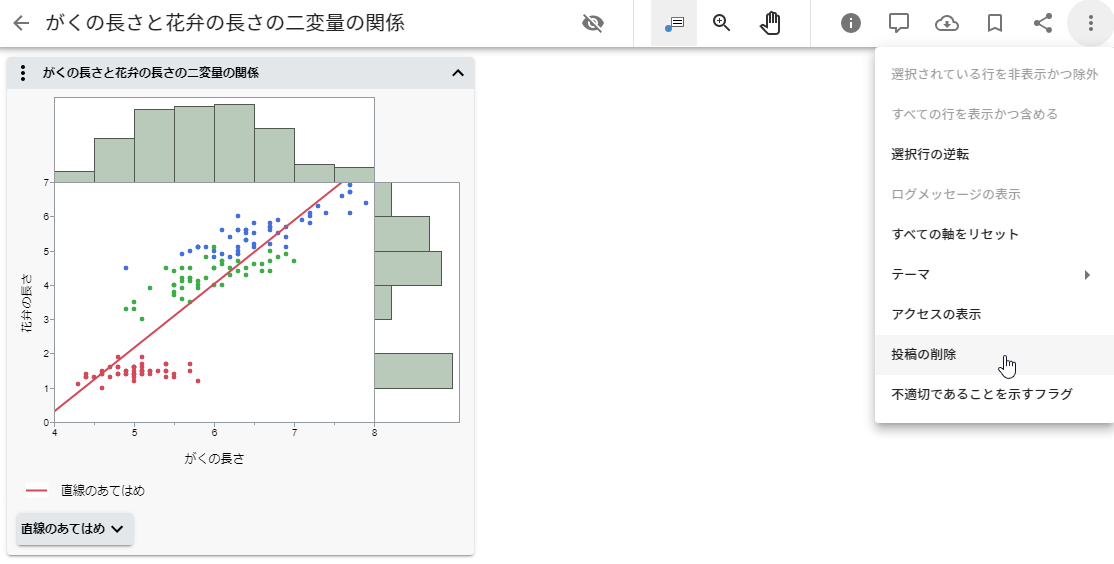
Task: Select the data tip selection tool
Action: tap(674, 23)
